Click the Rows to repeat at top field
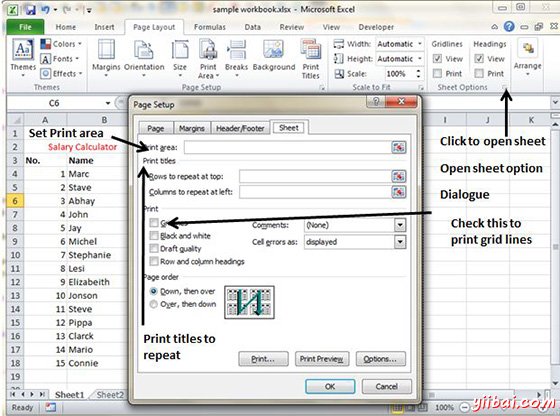The height and width of the screenshot is (416, 560). pyautogui.click(x=316, y=176)
